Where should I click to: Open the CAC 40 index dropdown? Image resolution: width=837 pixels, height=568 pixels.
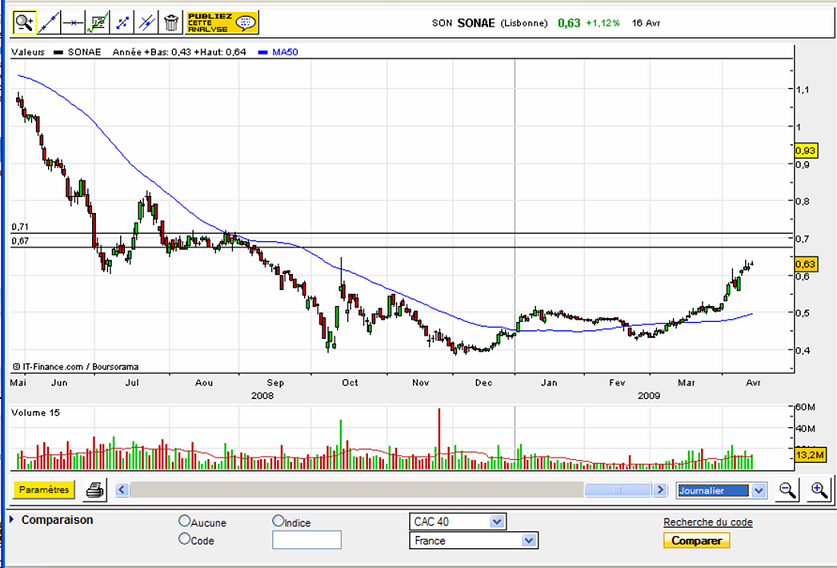click(458, 522)
